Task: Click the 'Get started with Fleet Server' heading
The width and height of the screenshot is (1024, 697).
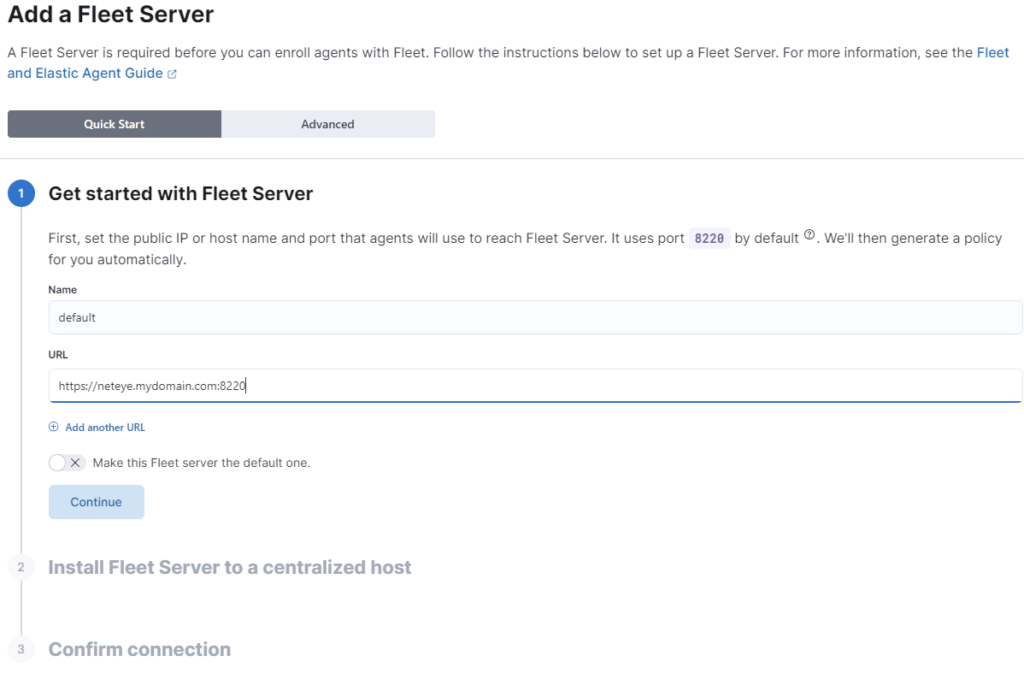Action: tap(181, 193)
